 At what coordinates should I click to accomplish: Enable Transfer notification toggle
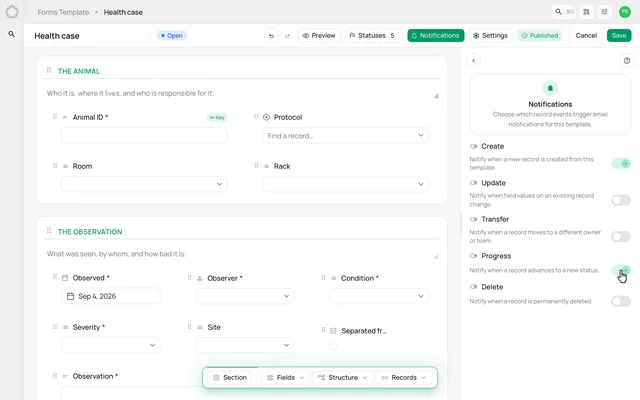(x=621, y=236)
